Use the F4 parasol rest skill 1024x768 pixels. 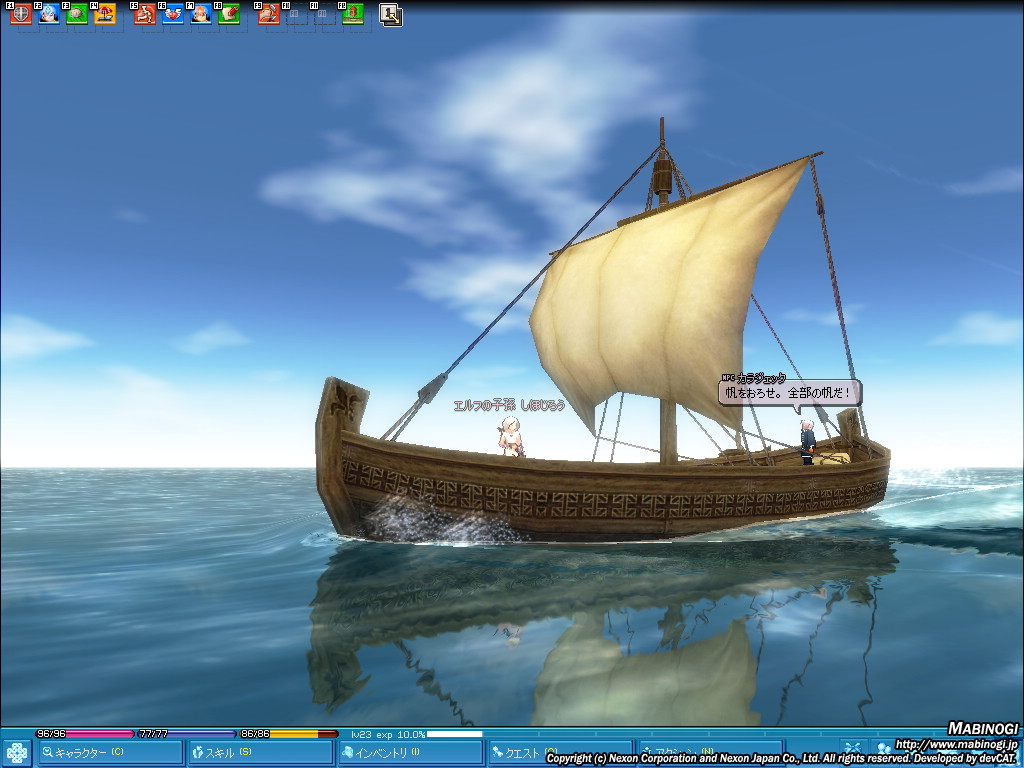click(104, 14)
